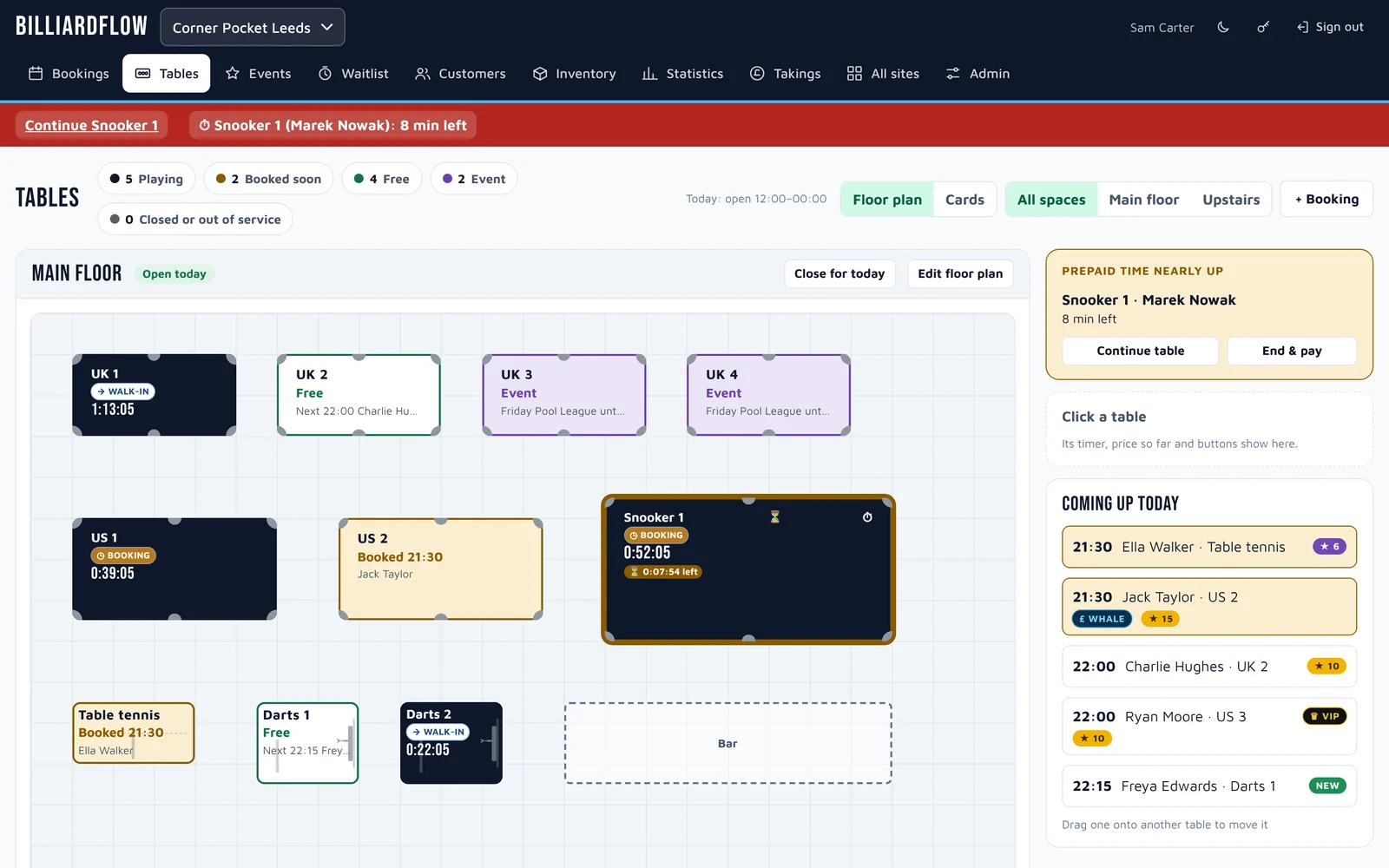Viewport: 1389px width, 868px height.
Task: Open the 22:00 Charlie Hughes booking
Action: [1209, 667]
